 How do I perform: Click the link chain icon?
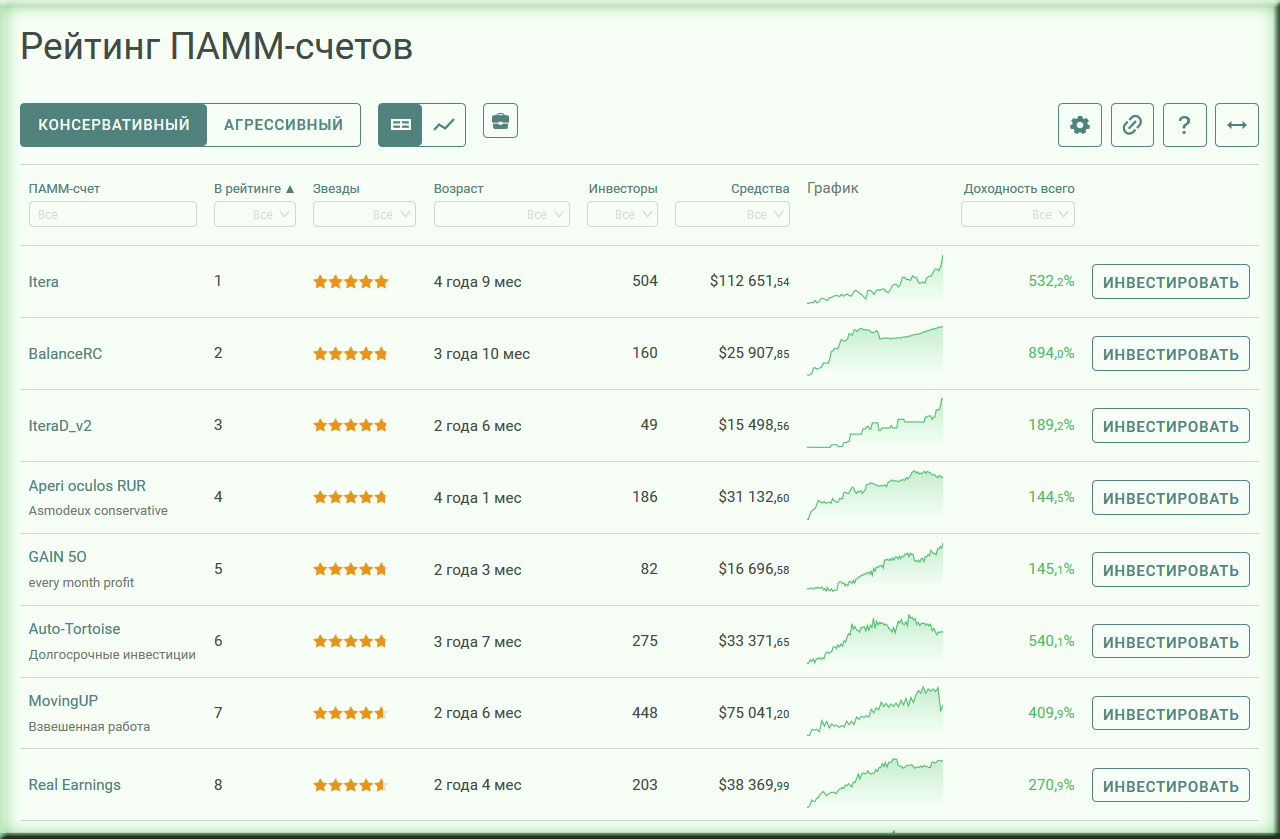coord(1132,125)
